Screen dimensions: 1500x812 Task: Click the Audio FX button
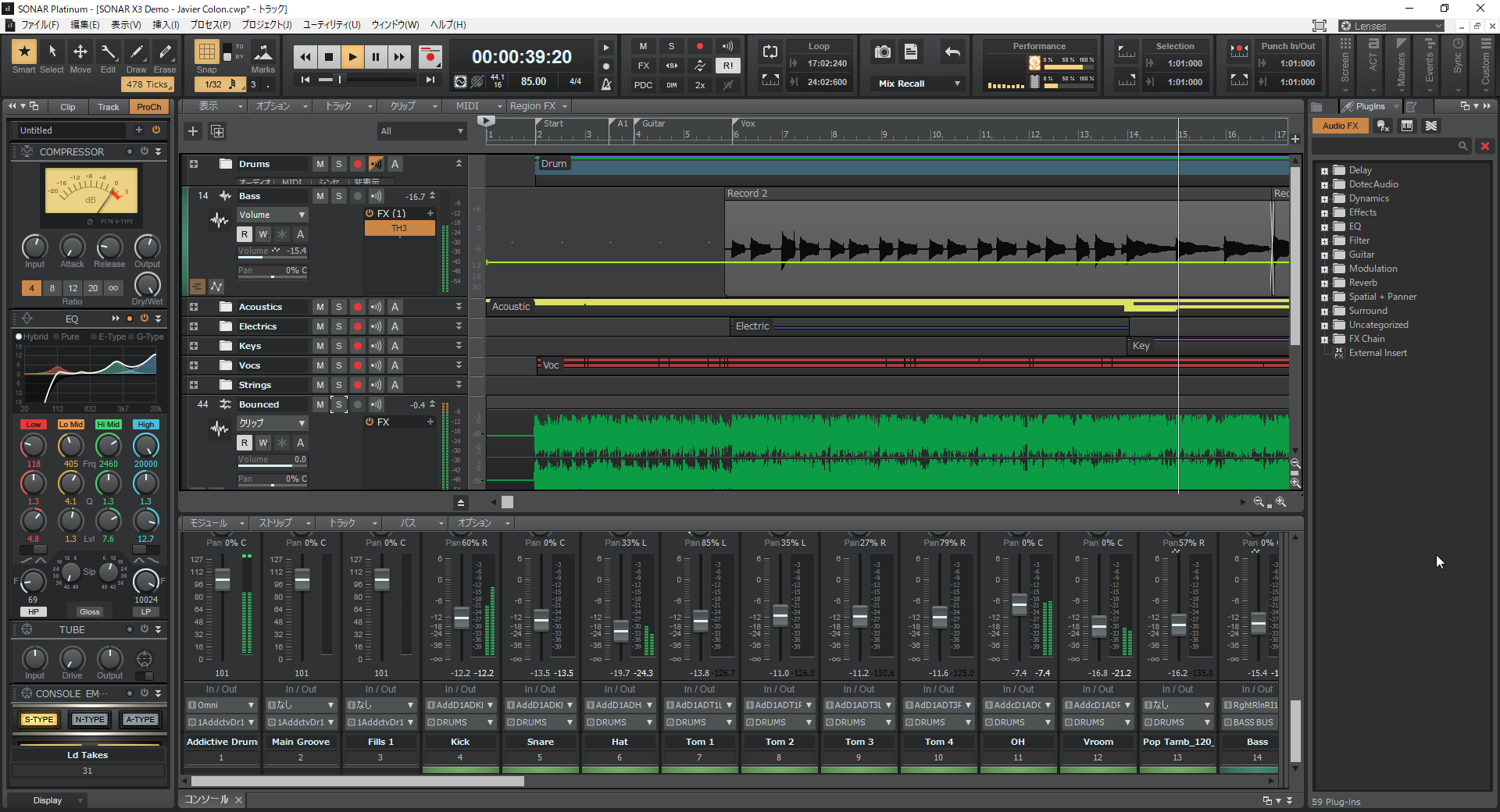coord(1340,126)
